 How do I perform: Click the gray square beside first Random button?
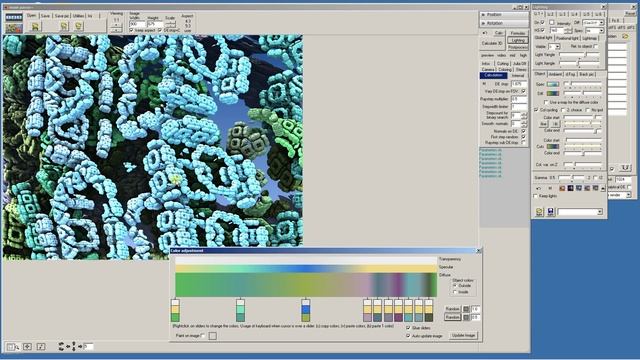click(x=466, y=309)
